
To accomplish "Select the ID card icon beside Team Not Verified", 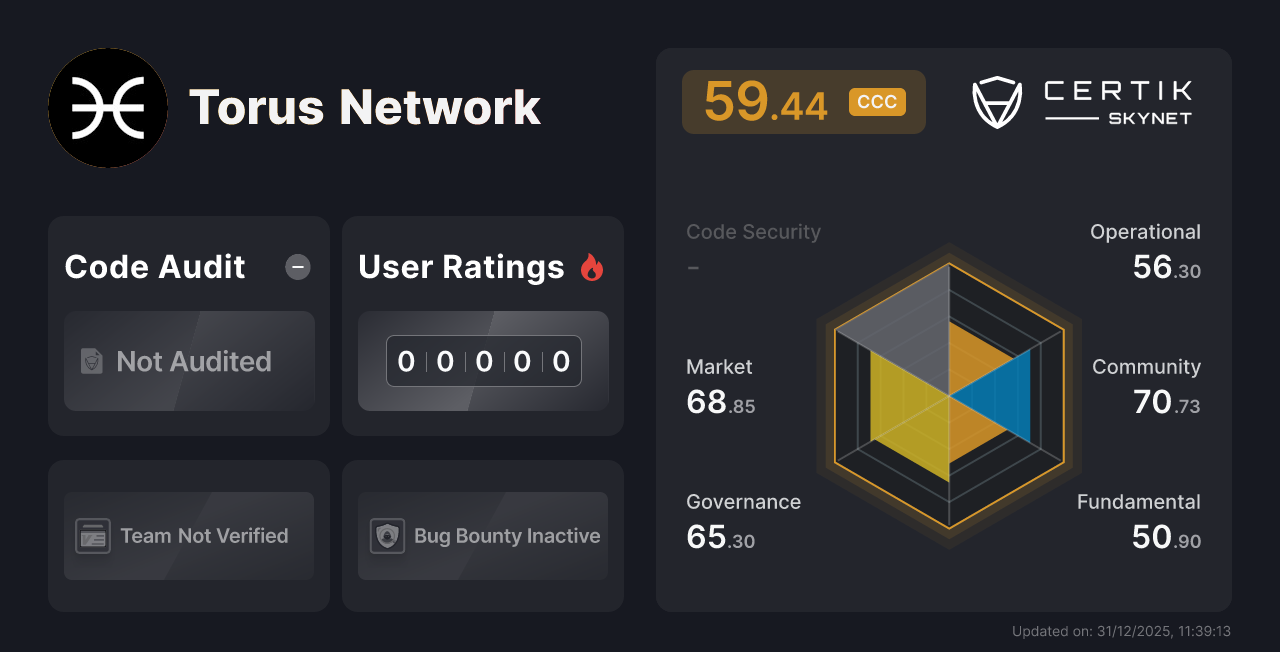I will click(x=94, y=536).
